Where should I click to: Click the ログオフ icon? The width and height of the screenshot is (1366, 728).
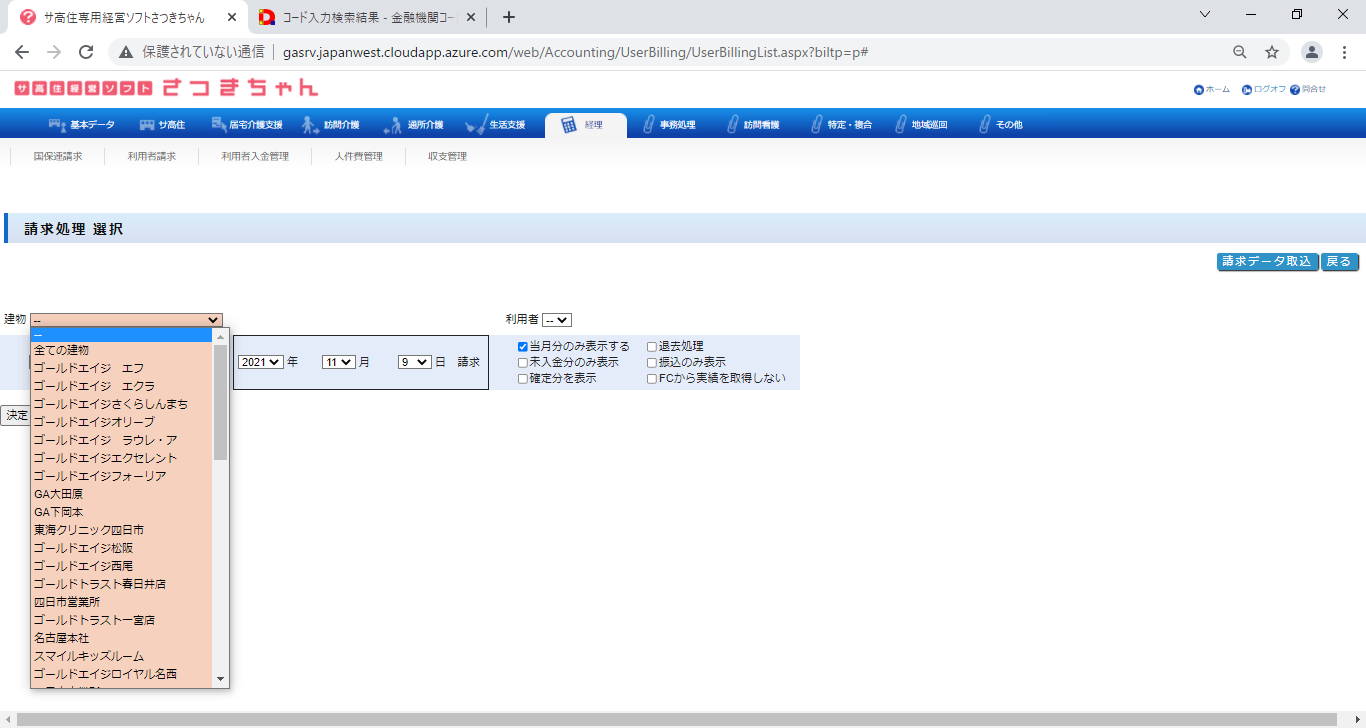(1247, 90)
